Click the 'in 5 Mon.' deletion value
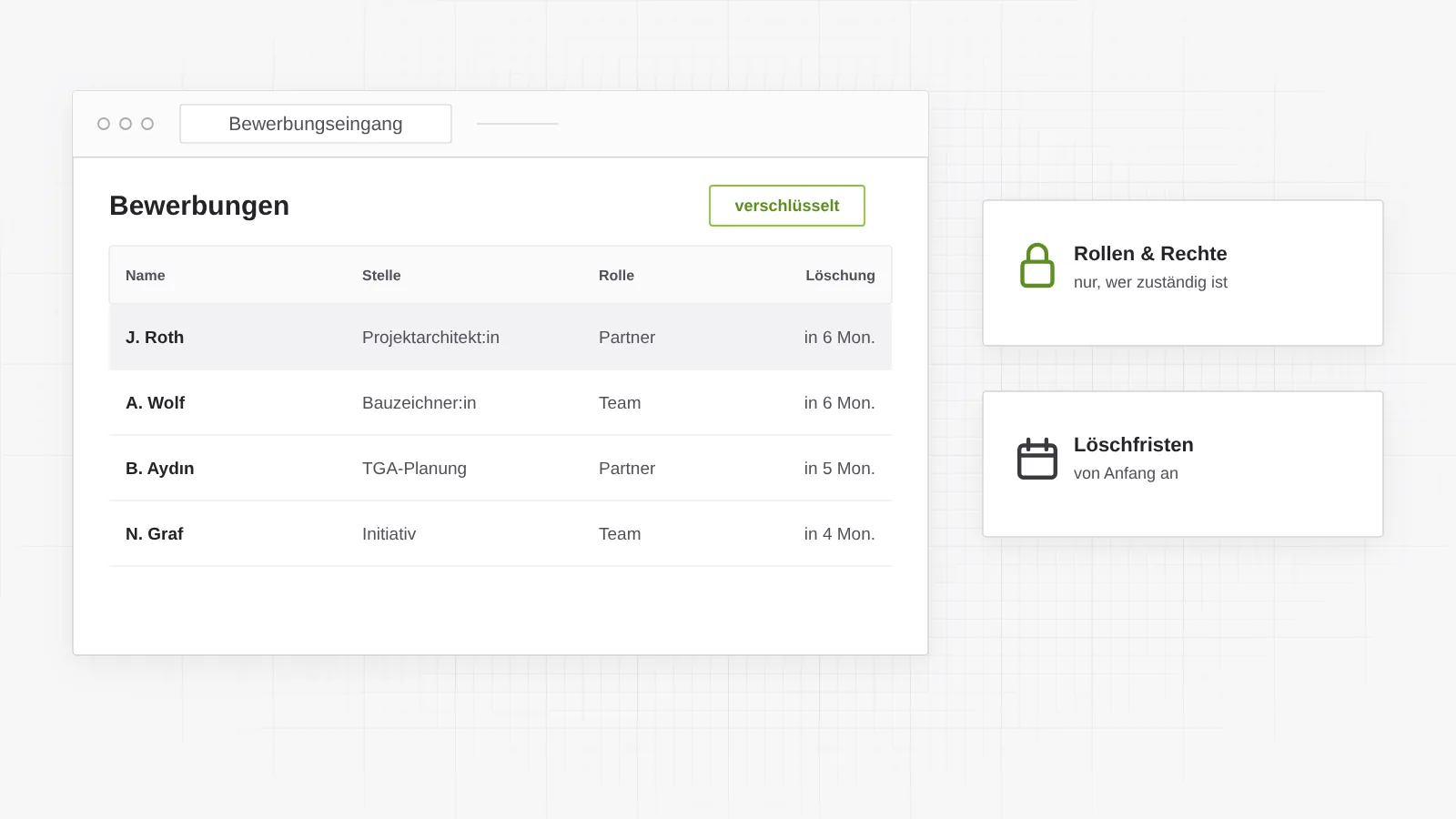Screen dimensions: 1456x819 (x=839, y=469)
